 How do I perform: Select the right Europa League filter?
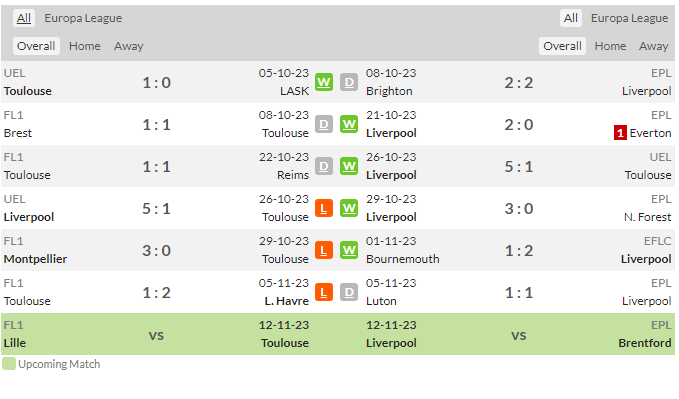coord(629,18)
